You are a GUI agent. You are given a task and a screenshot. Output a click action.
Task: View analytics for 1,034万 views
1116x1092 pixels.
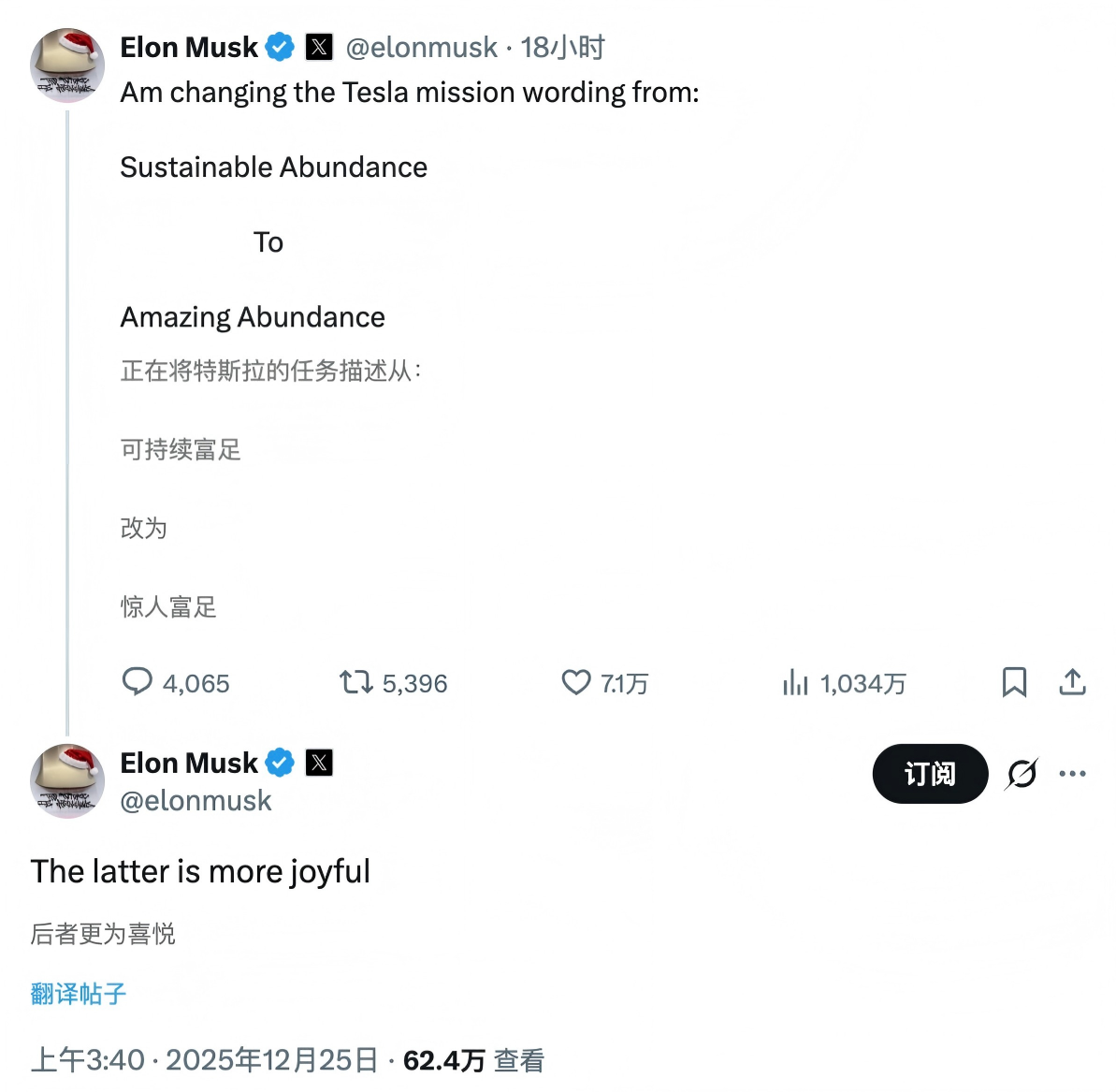[795, 682]
